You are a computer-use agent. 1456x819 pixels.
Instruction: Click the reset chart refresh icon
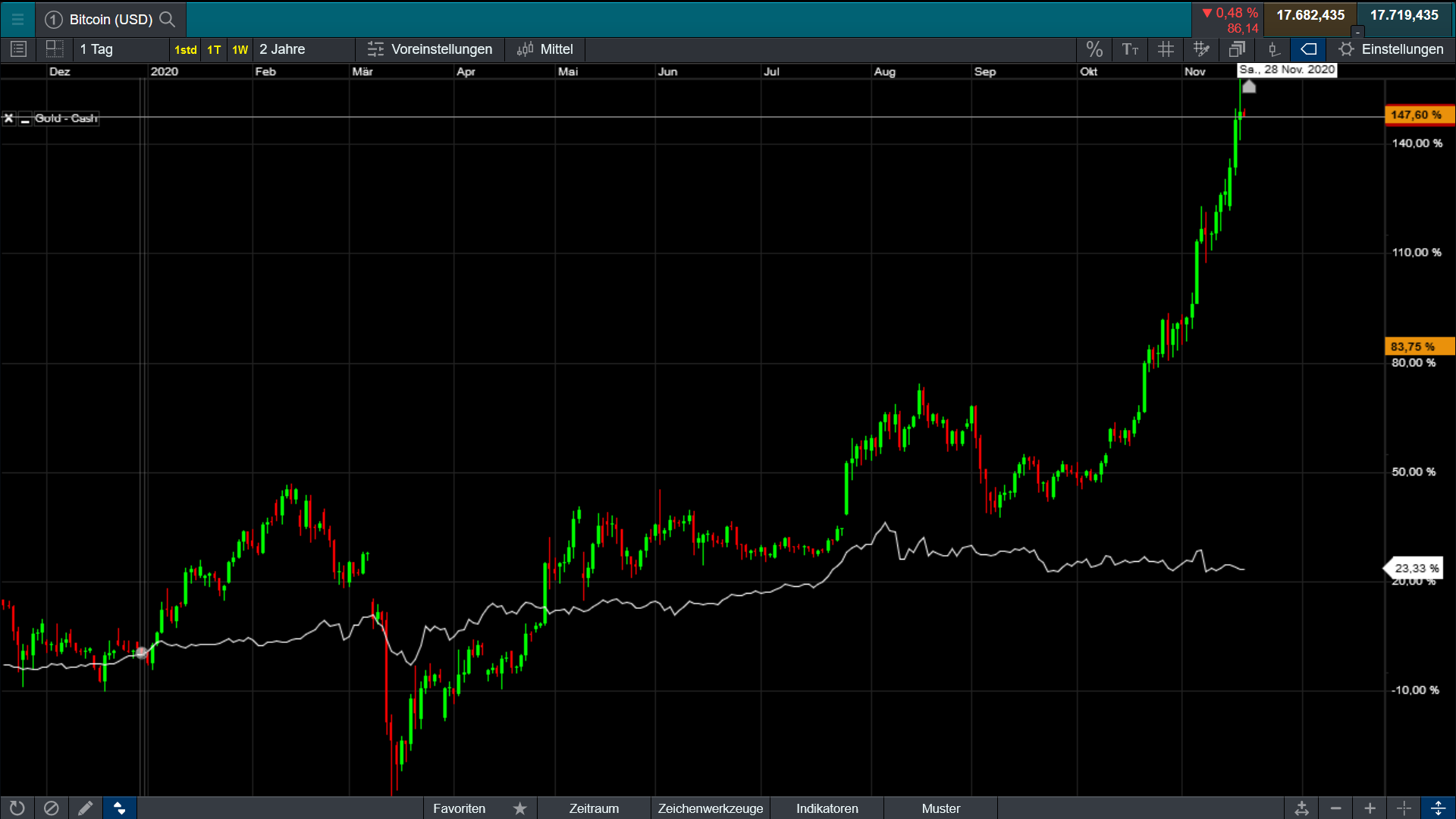17,808
